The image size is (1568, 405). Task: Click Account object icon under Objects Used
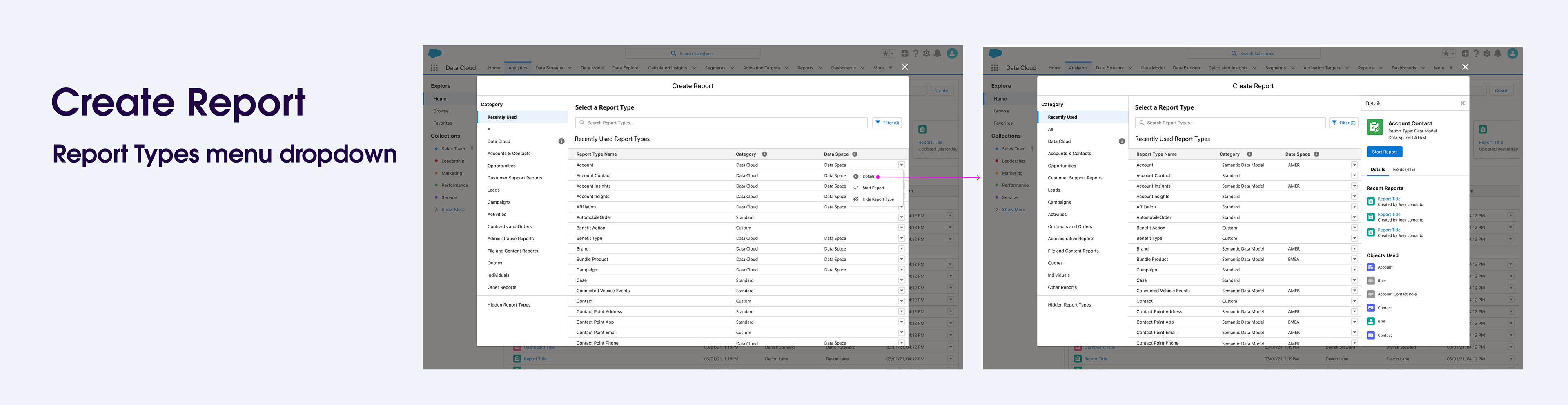1371,267
